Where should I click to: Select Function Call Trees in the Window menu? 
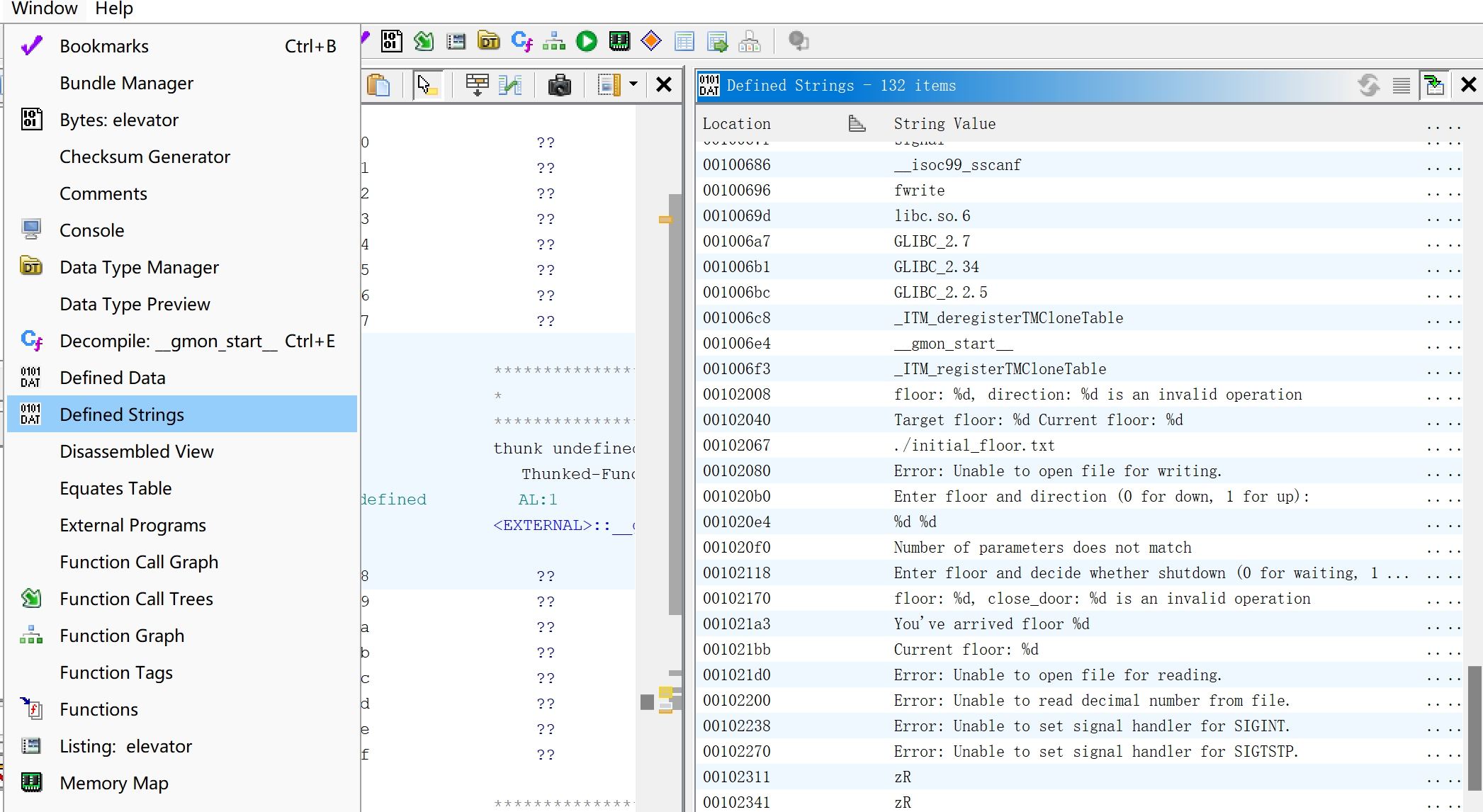[181, 599]
